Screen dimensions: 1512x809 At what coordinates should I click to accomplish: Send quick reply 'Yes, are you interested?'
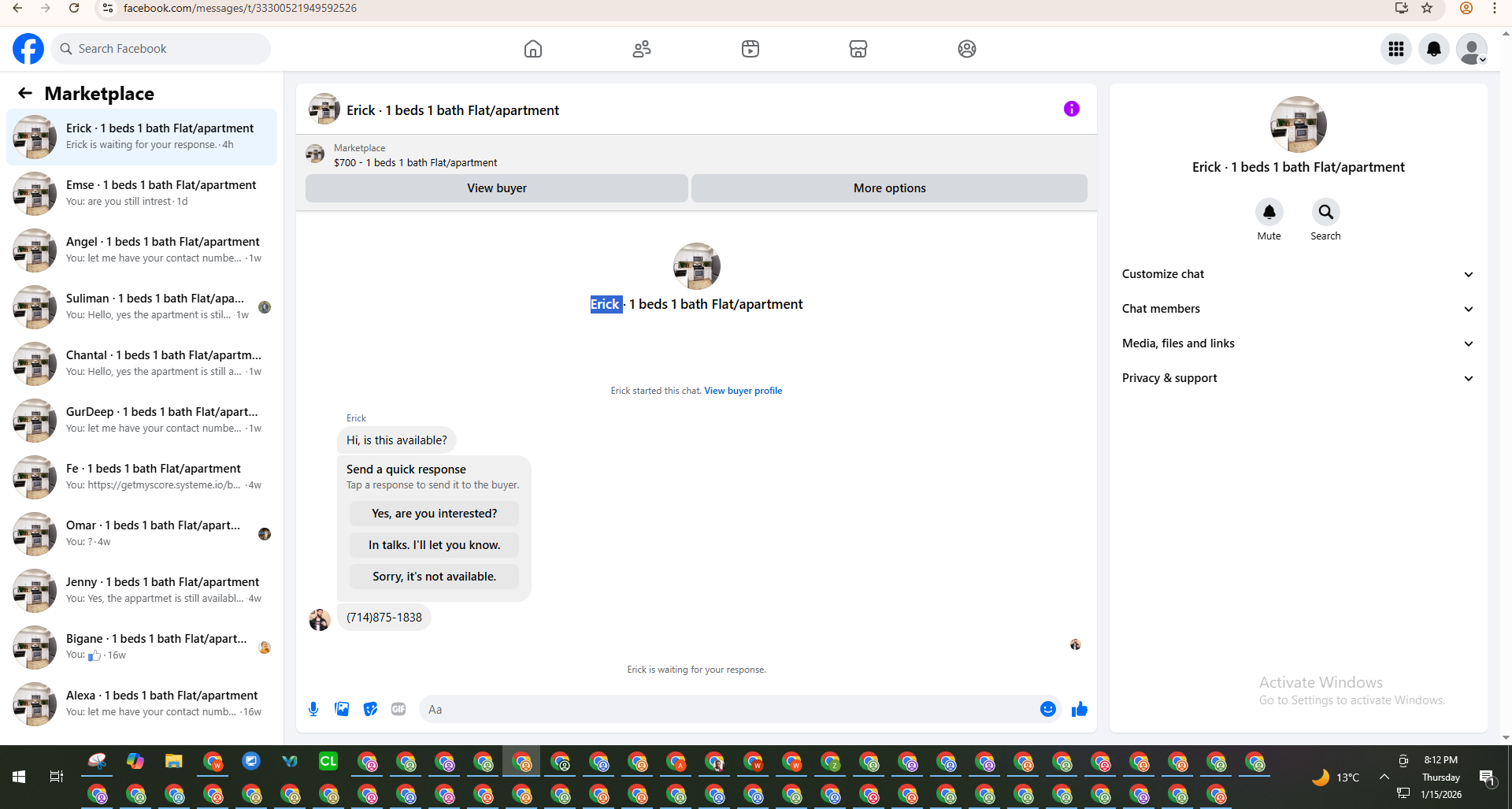pyautogui.click(x=434, y=514)
